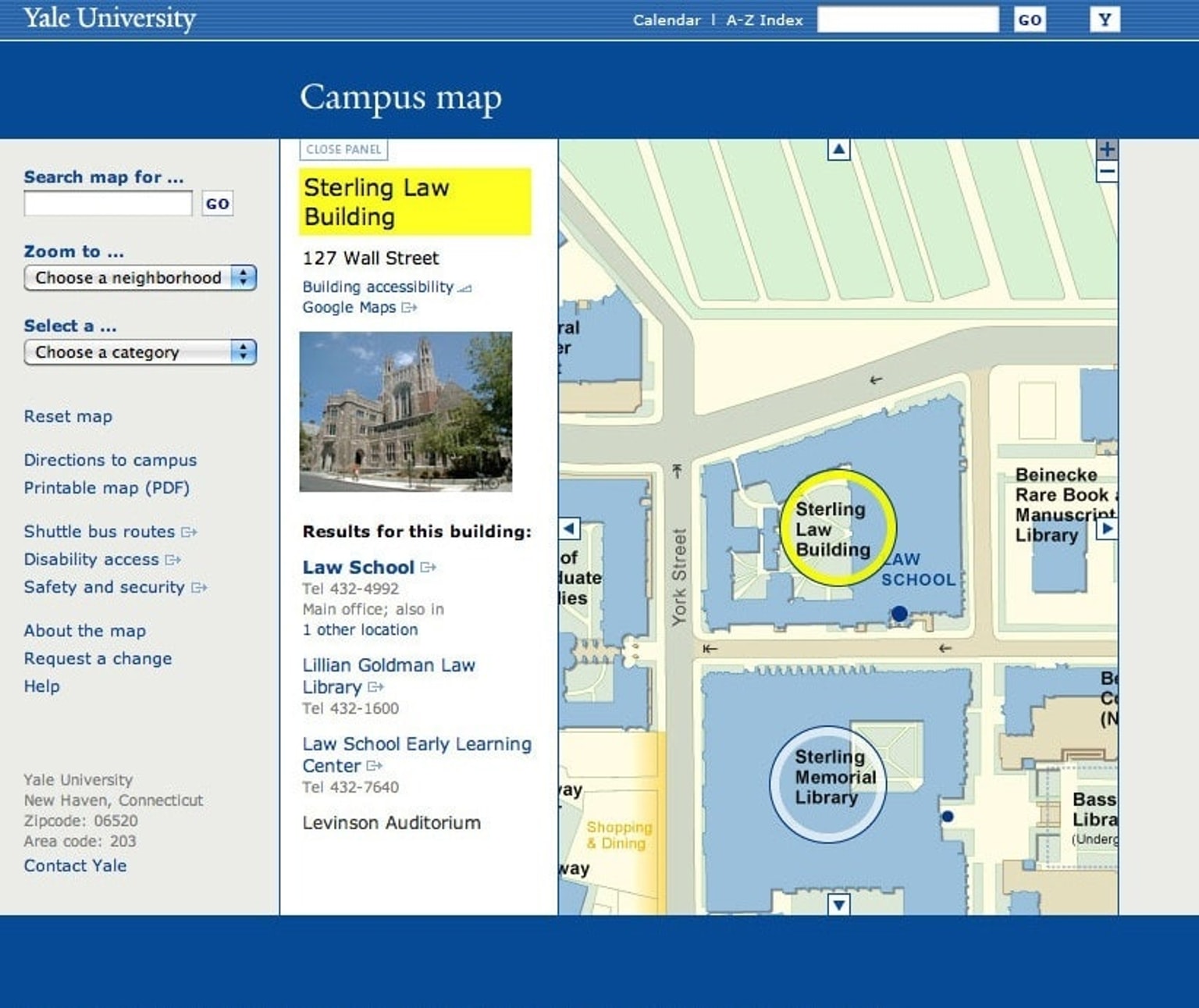Click the map zoom in plus button
This screenshot has width=1199, height=1008.
[x=1106, y=149]
